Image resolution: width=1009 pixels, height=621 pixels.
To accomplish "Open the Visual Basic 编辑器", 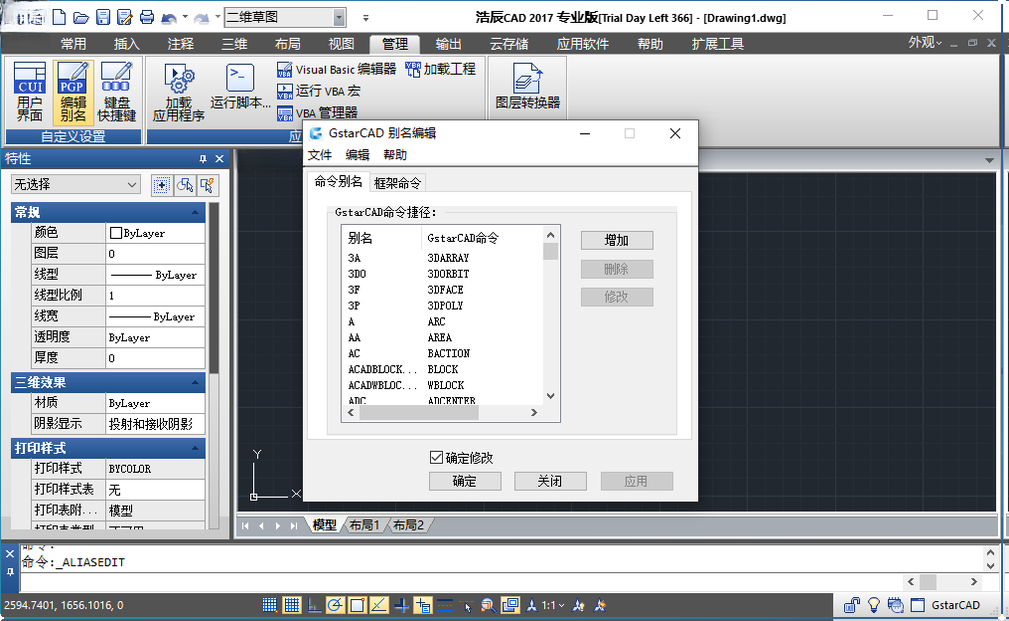I will [x=337, y=69].
